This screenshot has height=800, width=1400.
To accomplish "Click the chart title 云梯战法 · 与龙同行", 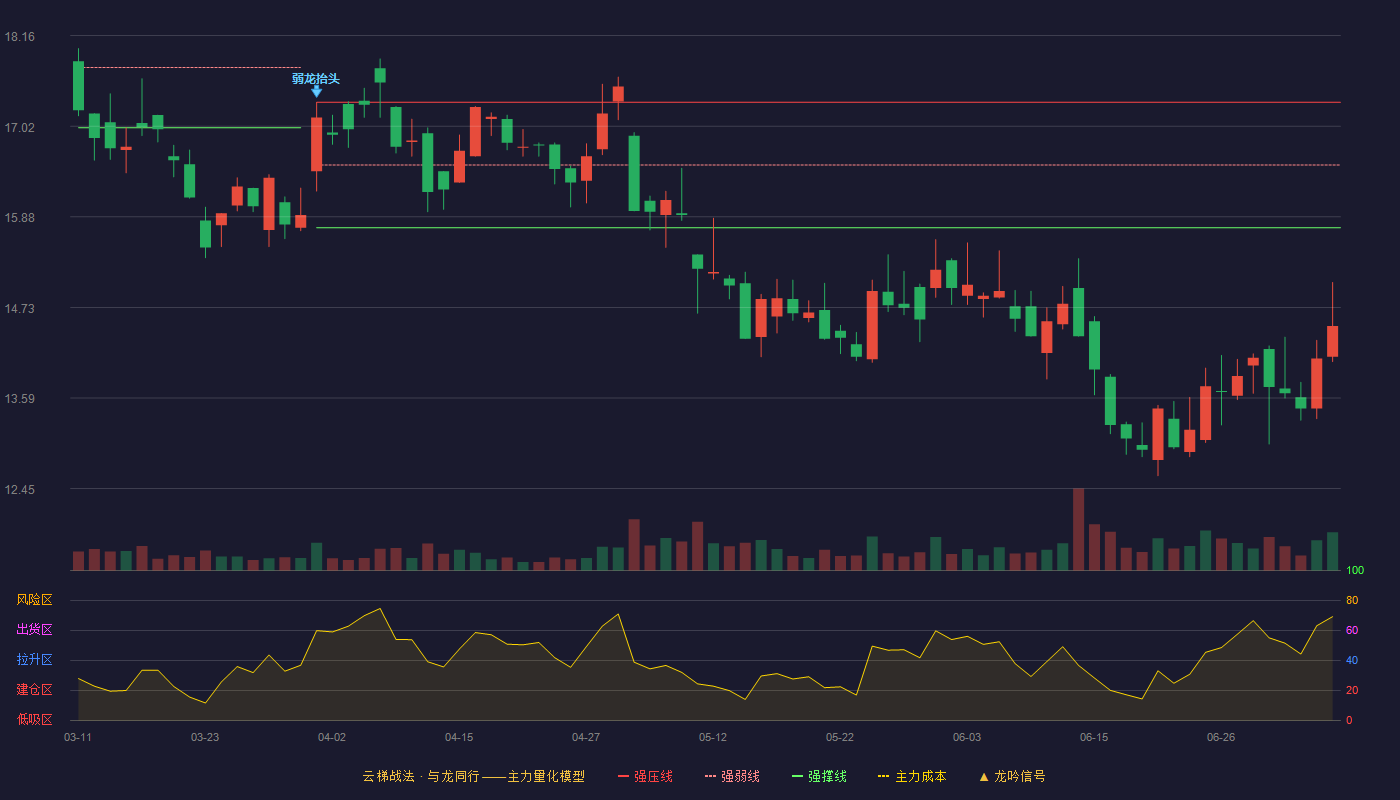I will (x=421, y=776).
